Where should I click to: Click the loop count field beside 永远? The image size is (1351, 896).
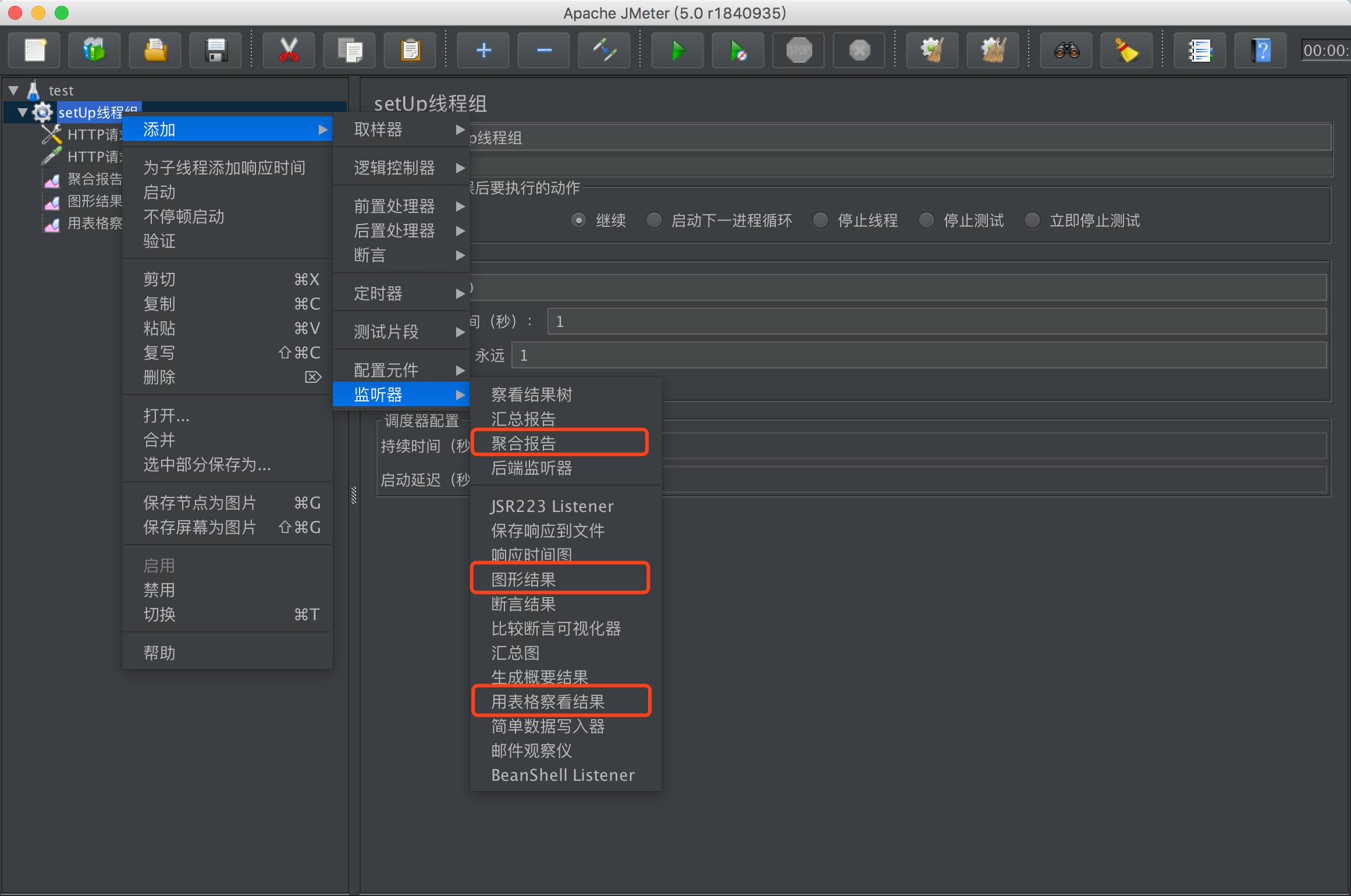pyautogui.click(x=919, y=355)
